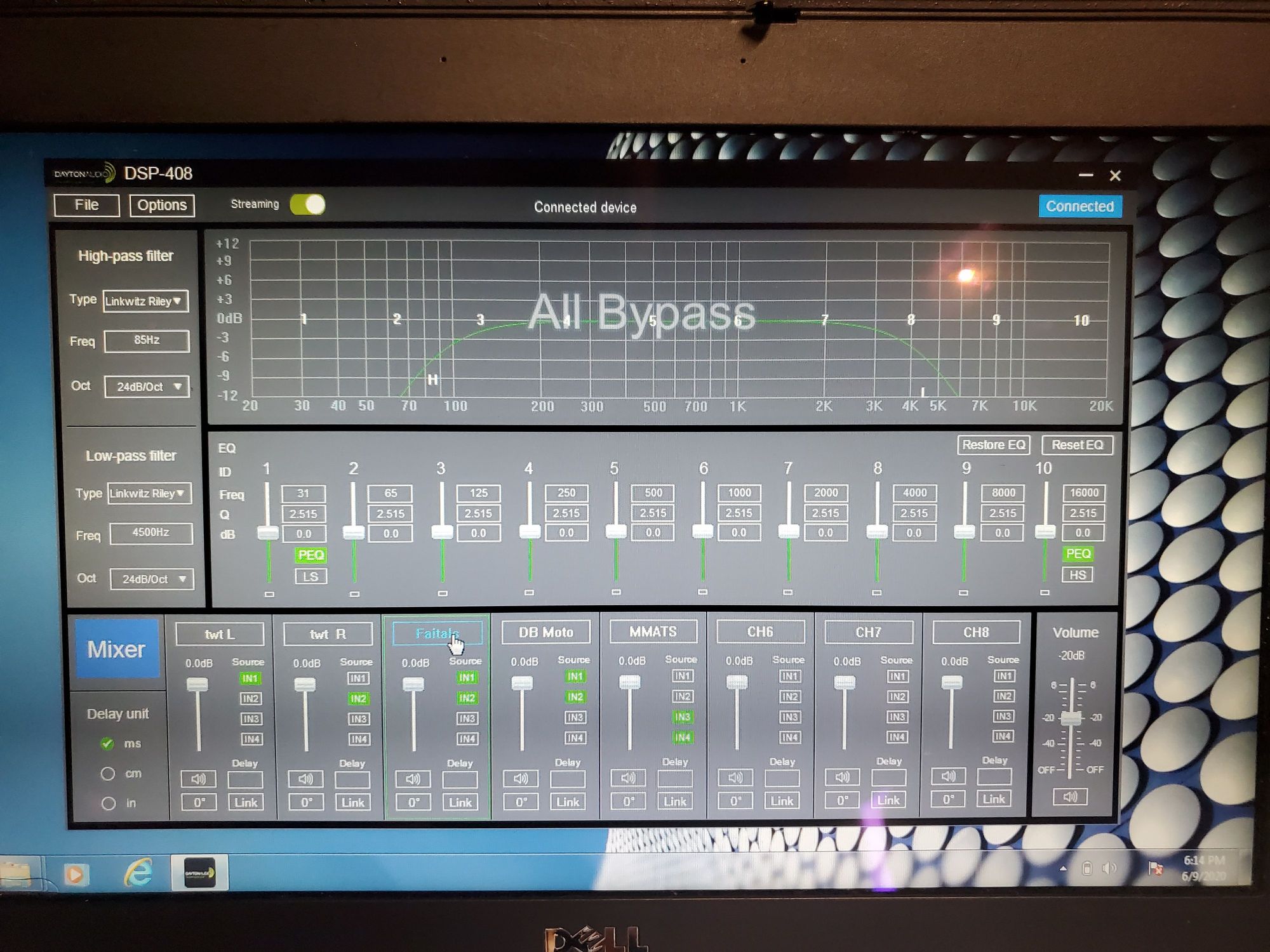Open high-pass filter Type dropdown
The image size is (1270, 952).
(145, 301)
